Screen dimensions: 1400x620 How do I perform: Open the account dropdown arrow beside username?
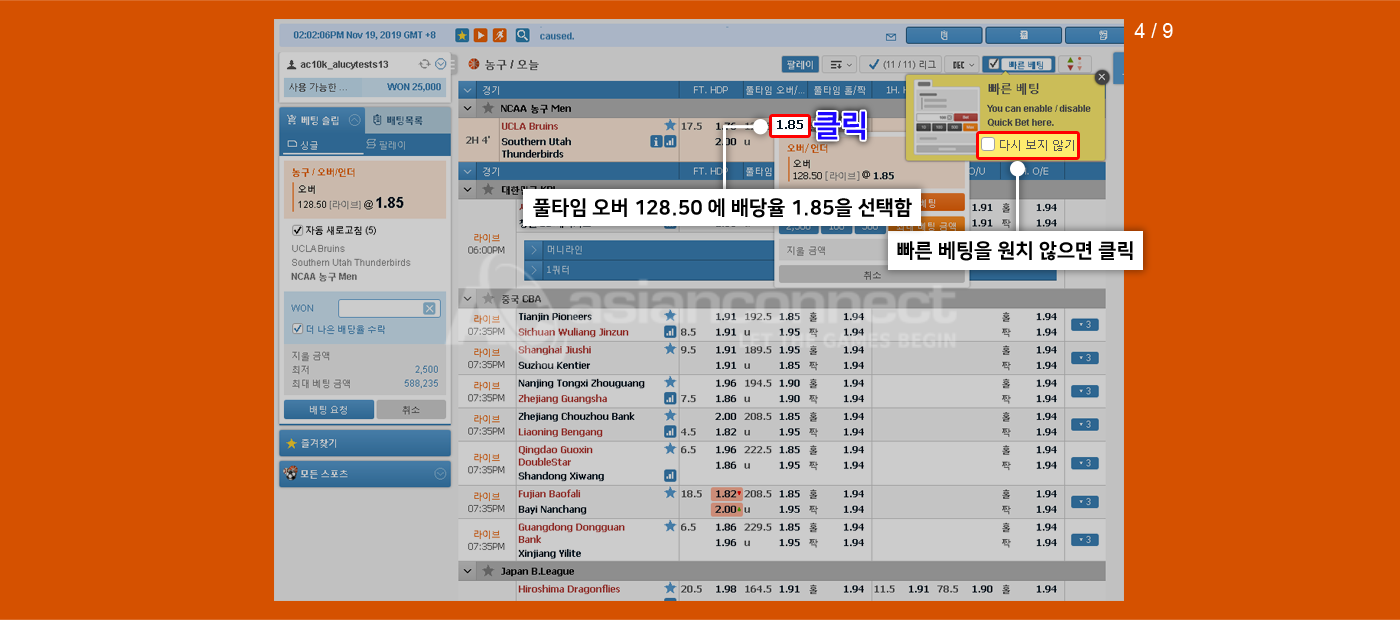tap(440, 64)
